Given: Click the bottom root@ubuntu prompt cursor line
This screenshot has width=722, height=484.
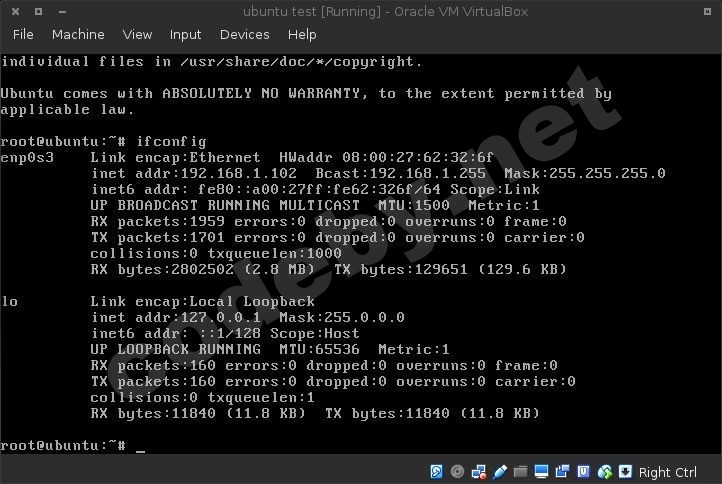Looking at the screenshot, I should pyautogui.click(x=73, y=446).
